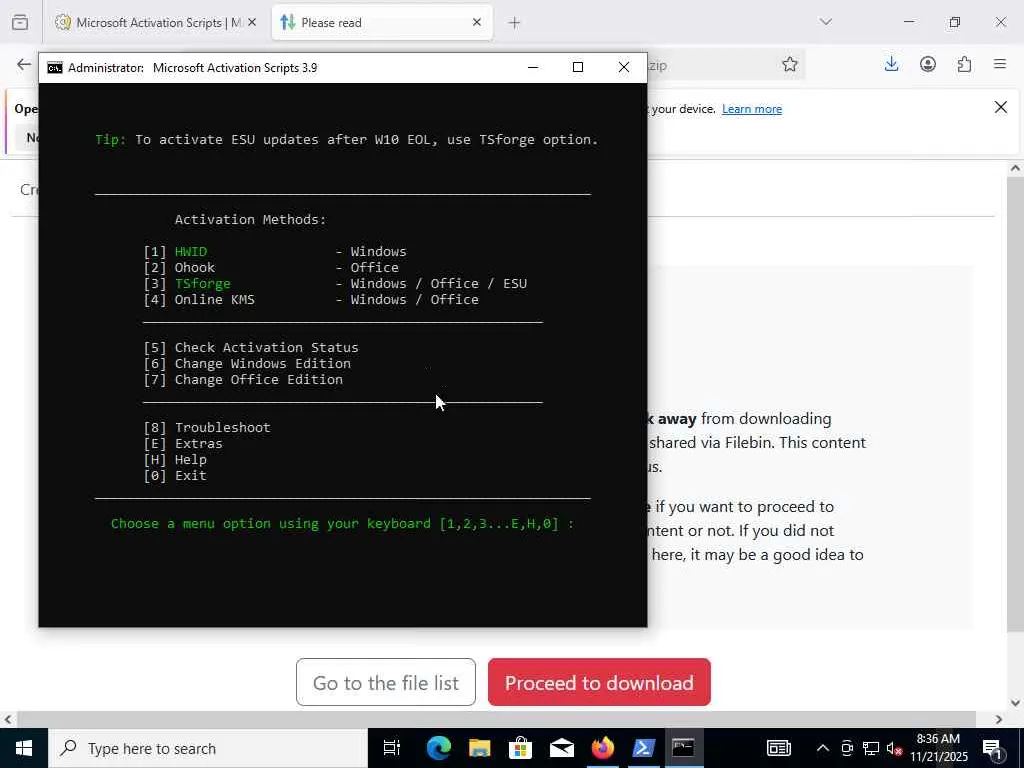
Task: Expand the list all tabs chevron
Action: pos(825,22)
